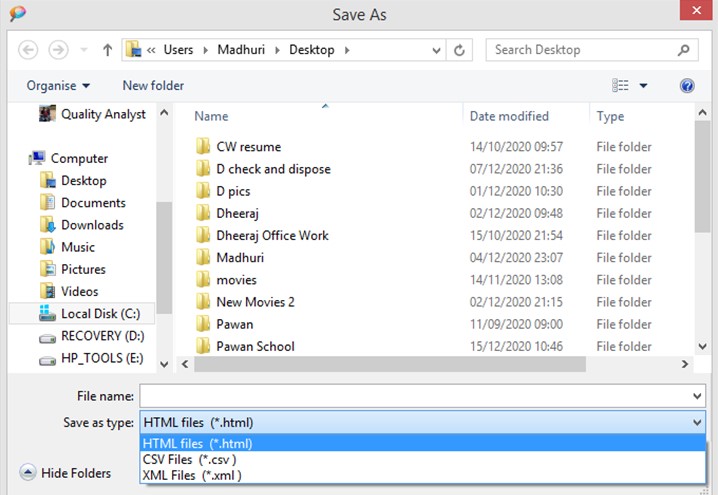Click the 15/12/2020 10:46 date cell

point(516,347)
